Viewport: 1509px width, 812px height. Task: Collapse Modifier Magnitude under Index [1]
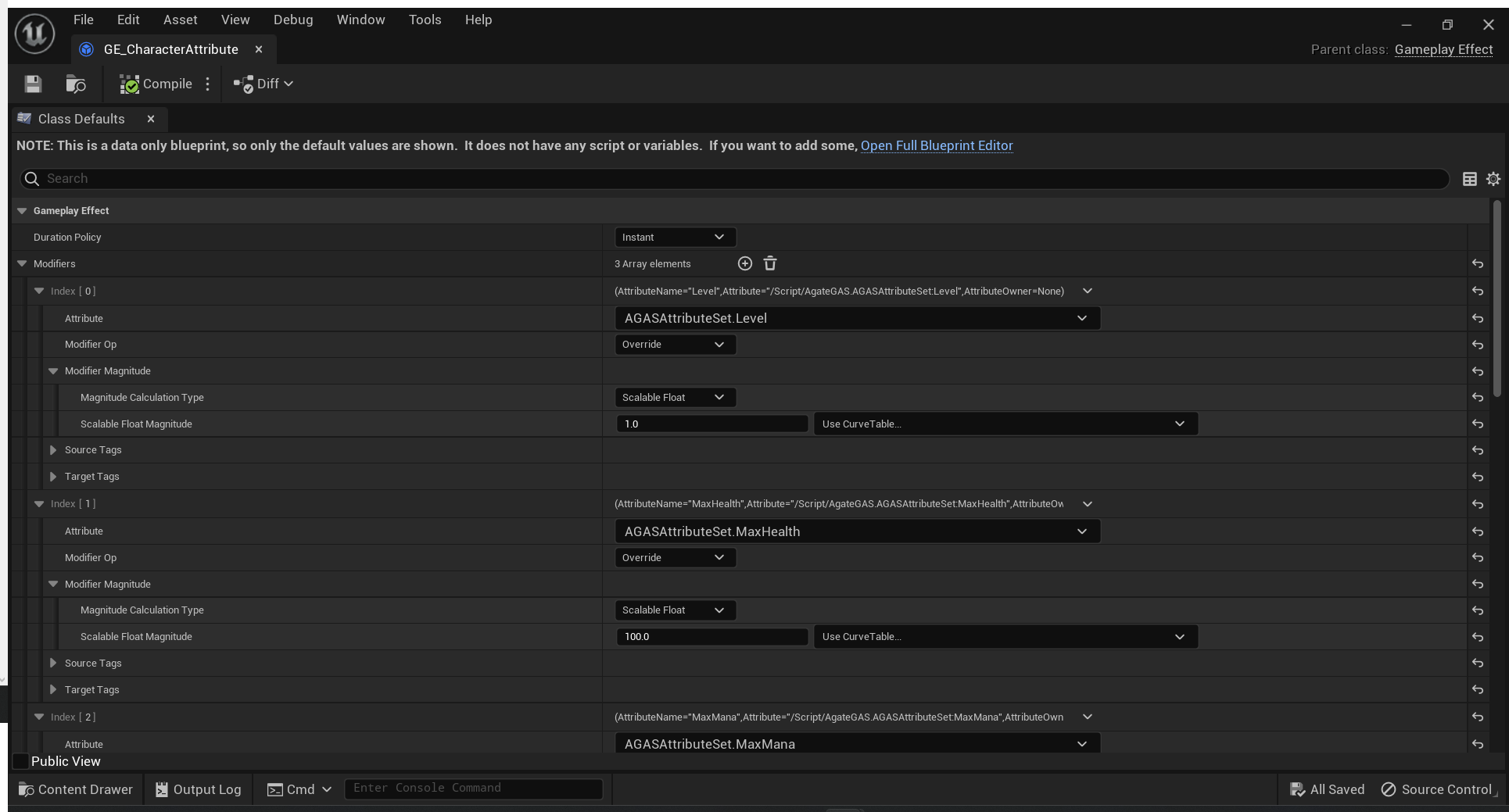point(53,584)
